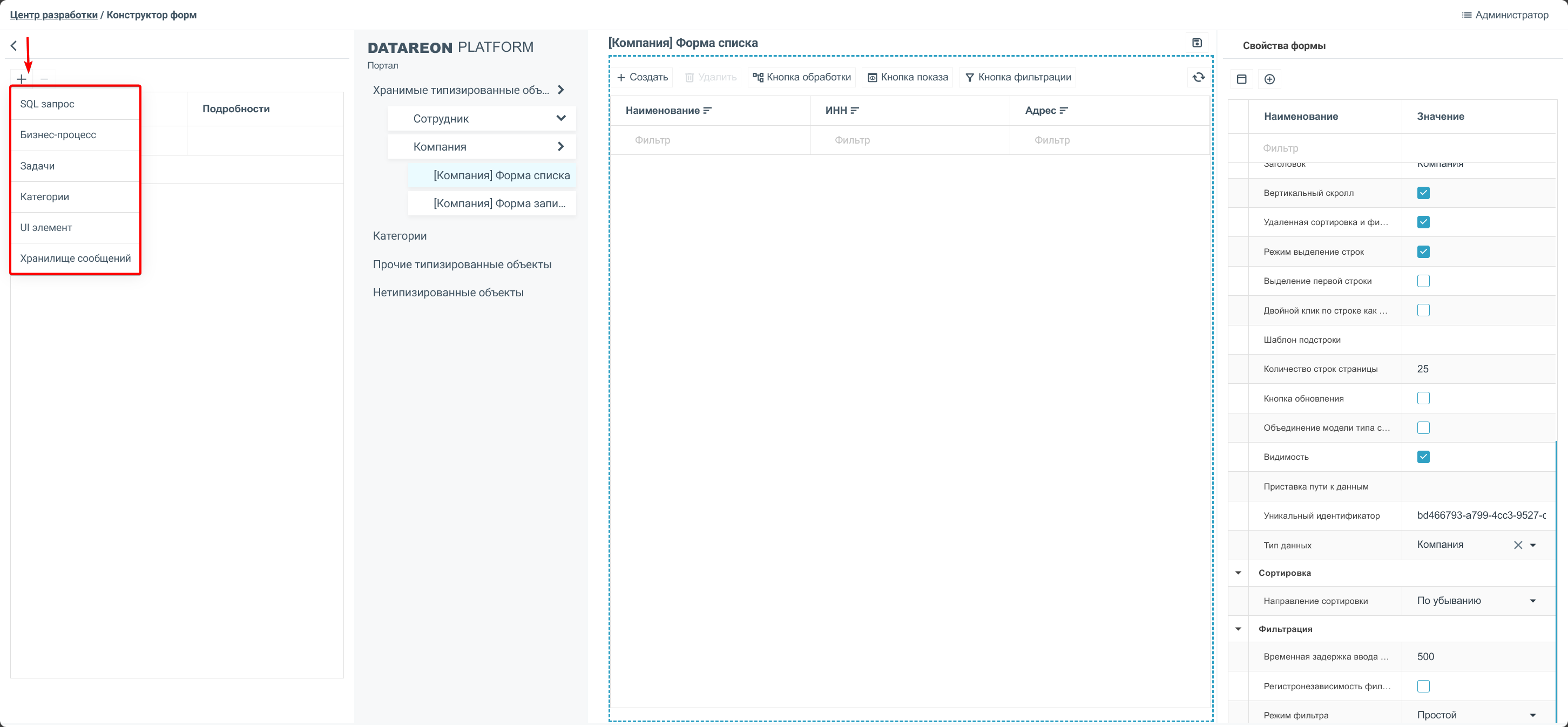Screen dimensions: 1568x727
Task: Click the Создать button
Action: (x=642, y=77)
